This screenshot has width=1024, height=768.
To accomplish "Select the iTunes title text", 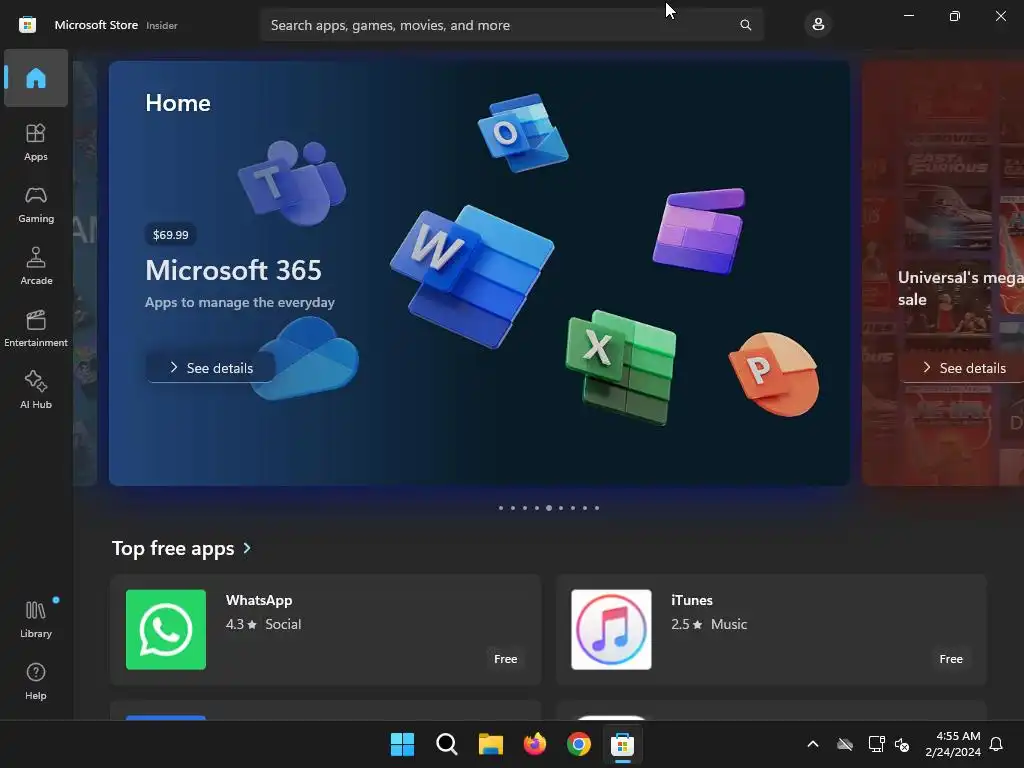I will [x=692, y=600].
